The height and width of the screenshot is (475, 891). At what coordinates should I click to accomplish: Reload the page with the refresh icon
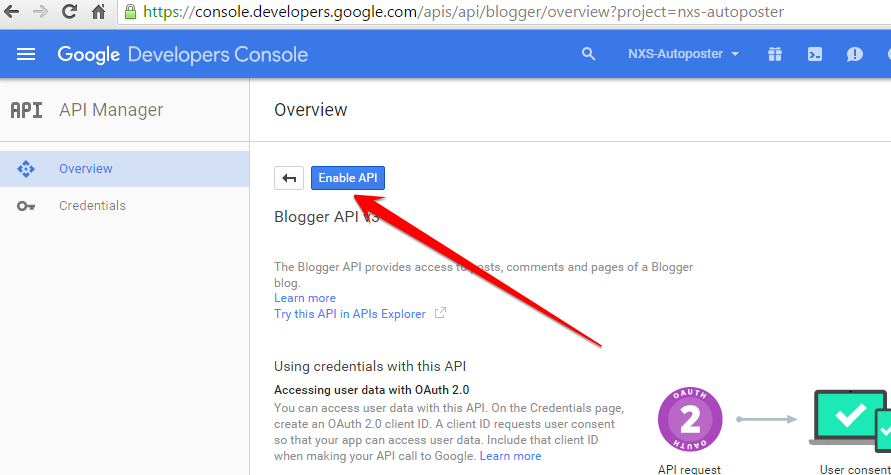[x=69, y=11]
